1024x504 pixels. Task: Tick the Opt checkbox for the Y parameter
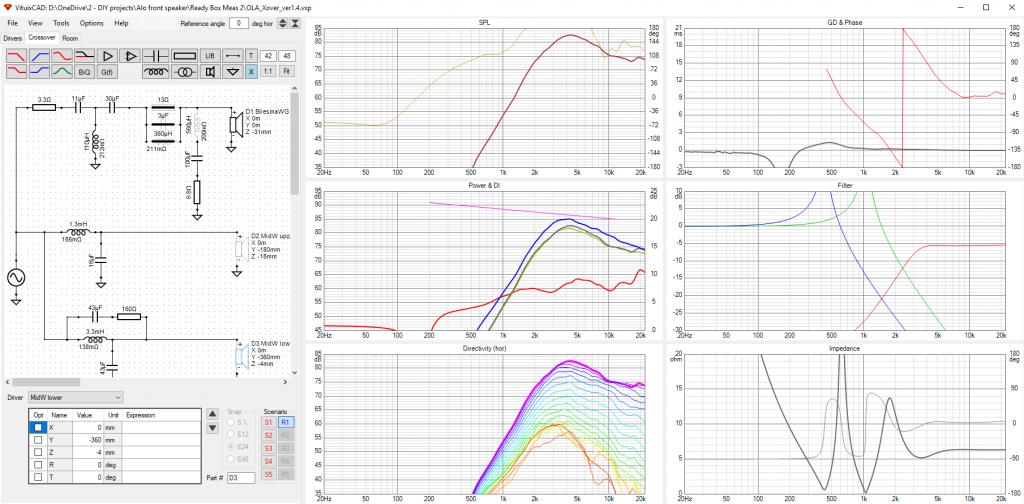[x=38, y=439]
